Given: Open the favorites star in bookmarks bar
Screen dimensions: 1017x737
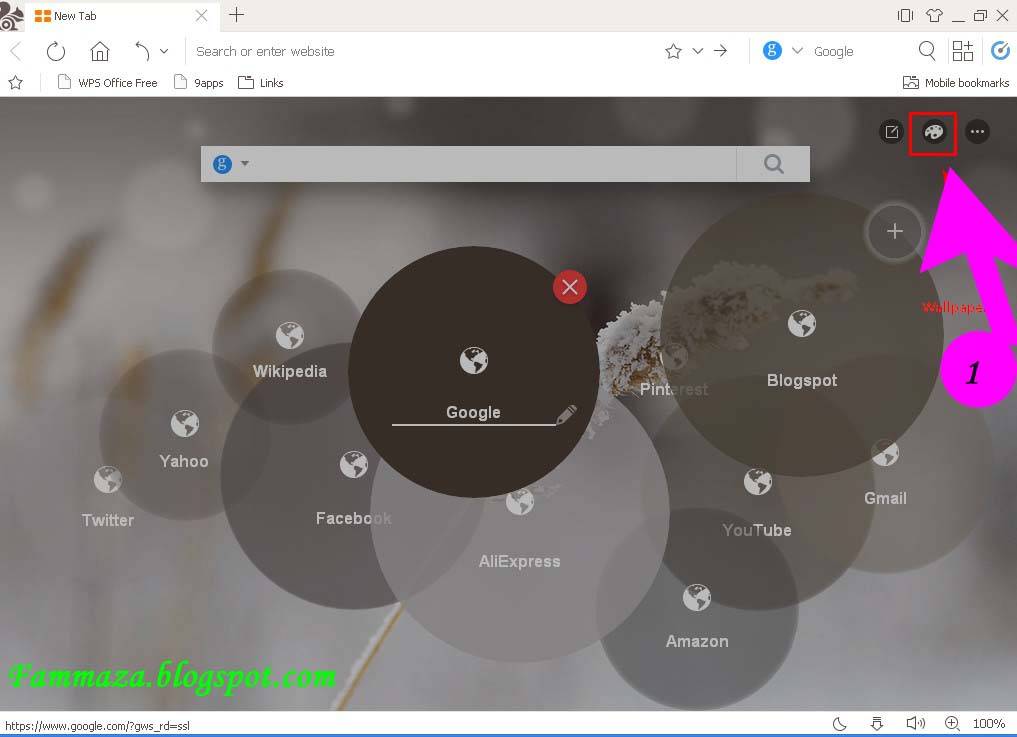Looking at the screenshot, I should 16,82.
